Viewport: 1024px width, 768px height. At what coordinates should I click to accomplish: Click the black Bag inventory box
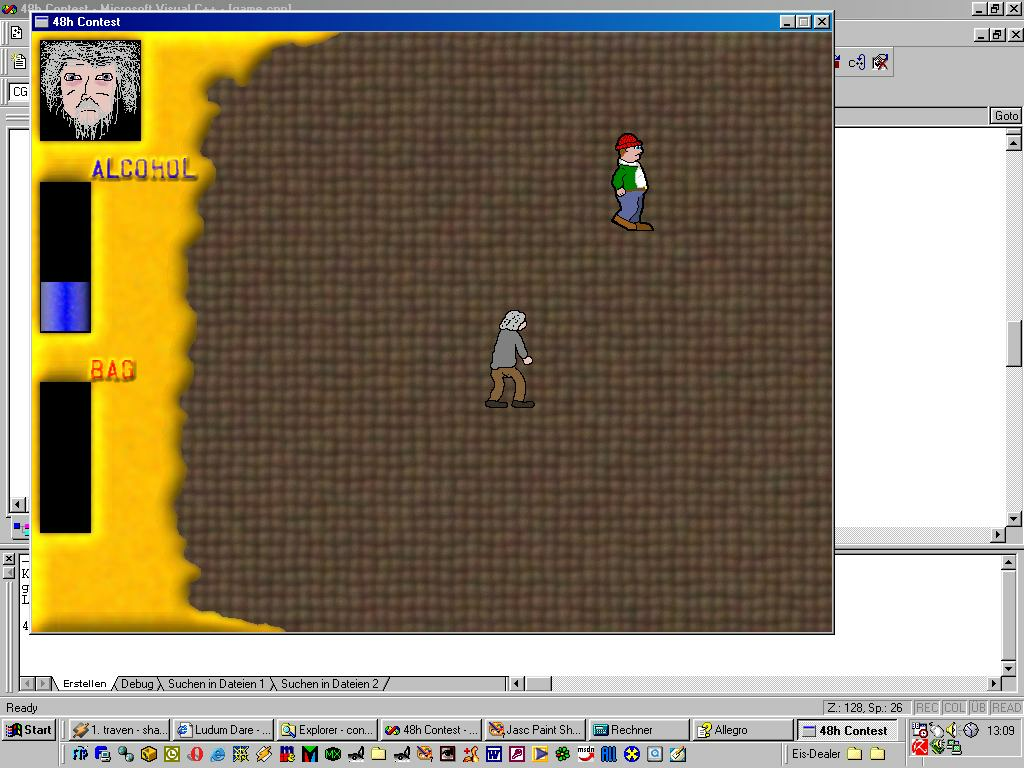pyautogui.click(x=65, y=457)
